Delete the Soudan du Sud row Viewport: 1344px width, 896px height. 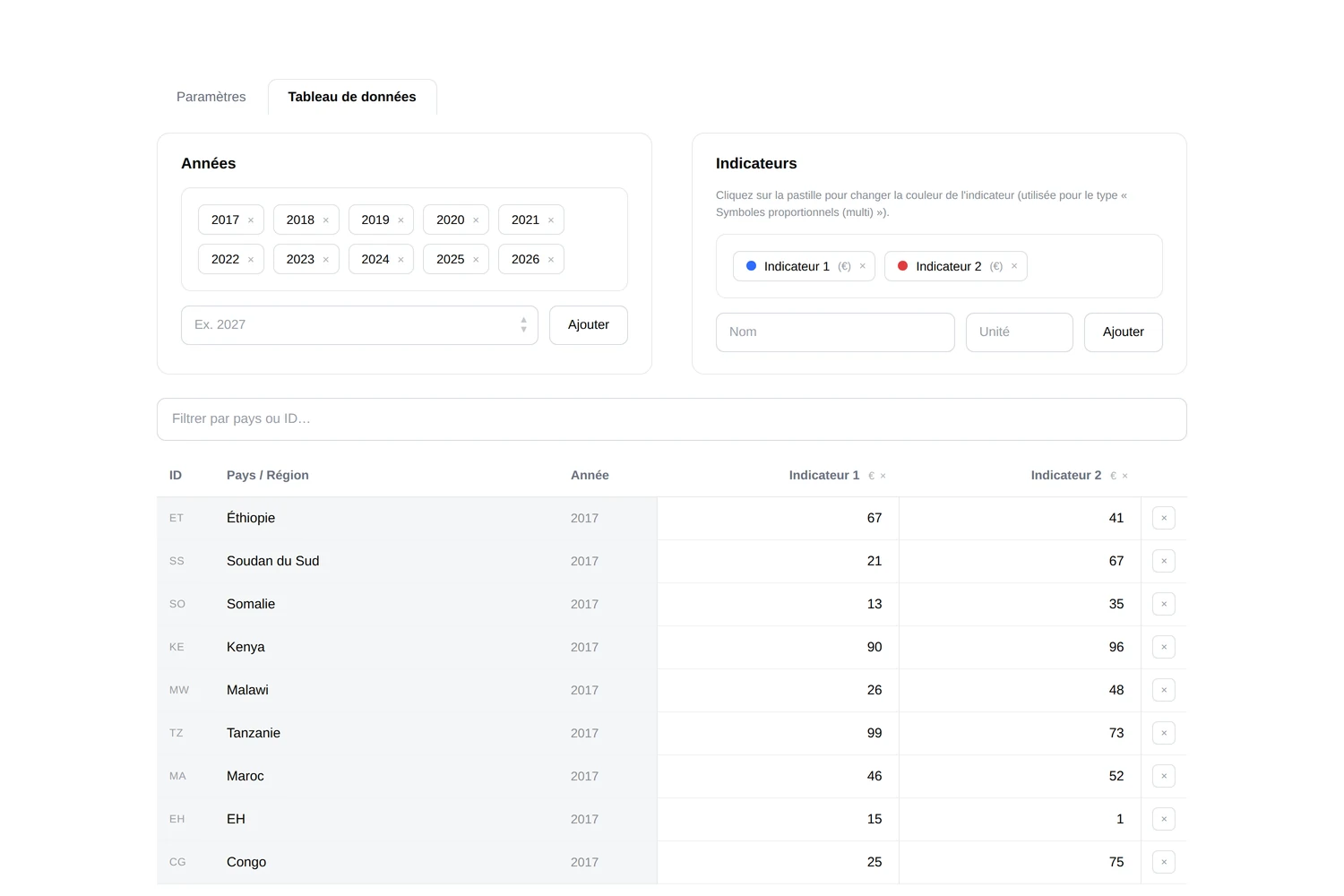[1164, 561]
